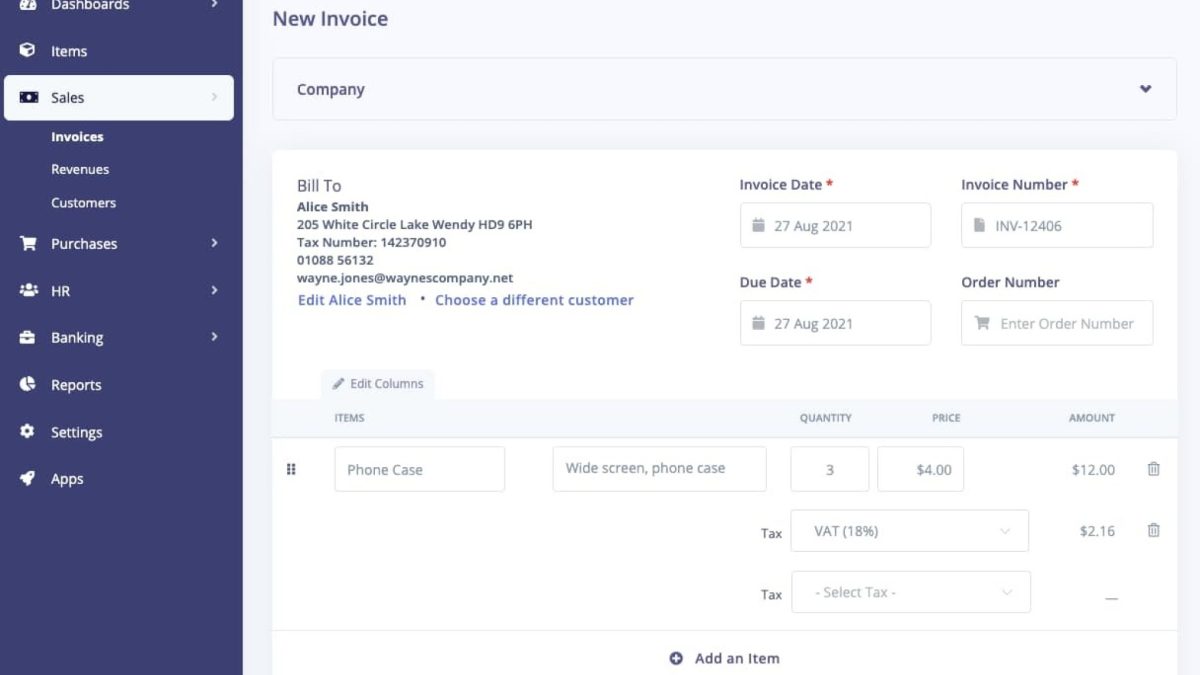
Task: Click the AMOUNT column header
Action: [1091, 418]
